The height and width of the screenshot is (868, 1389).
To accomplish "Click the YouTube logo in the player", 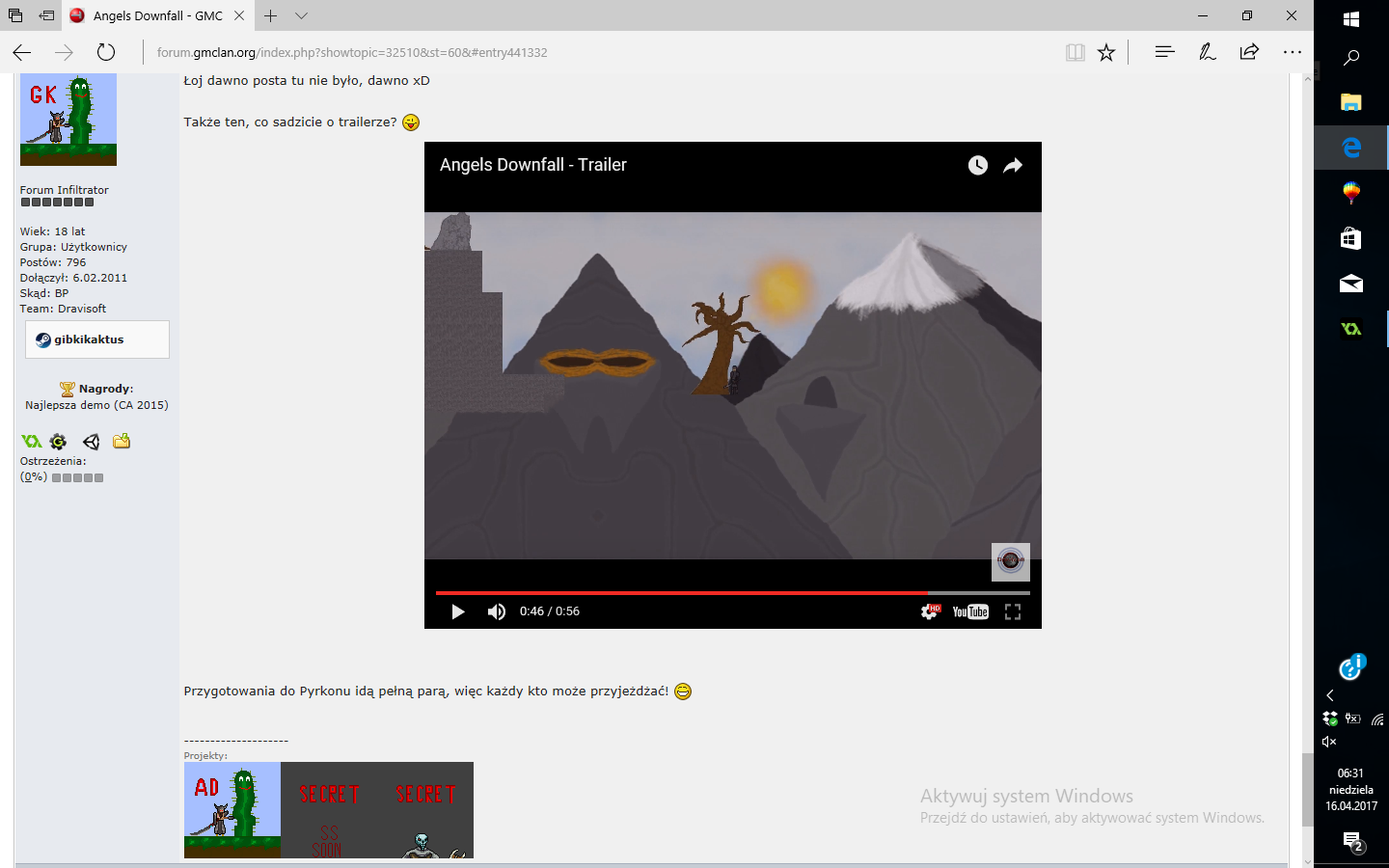I will (x=970, y=611).
